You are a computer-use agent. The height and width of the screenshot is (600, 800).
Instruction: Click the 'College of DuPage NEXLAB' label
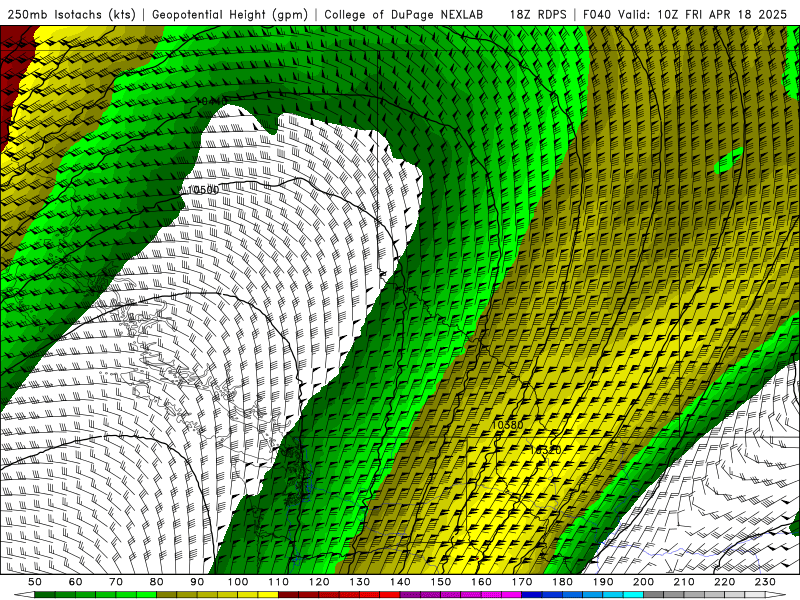[x=403, y=15]
